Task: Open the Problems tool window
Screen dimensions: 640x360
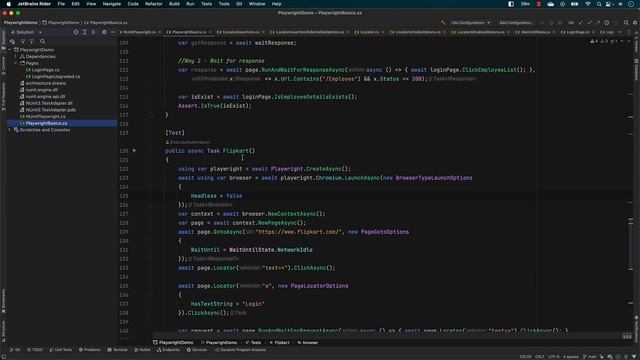Action: click(89, 350)
